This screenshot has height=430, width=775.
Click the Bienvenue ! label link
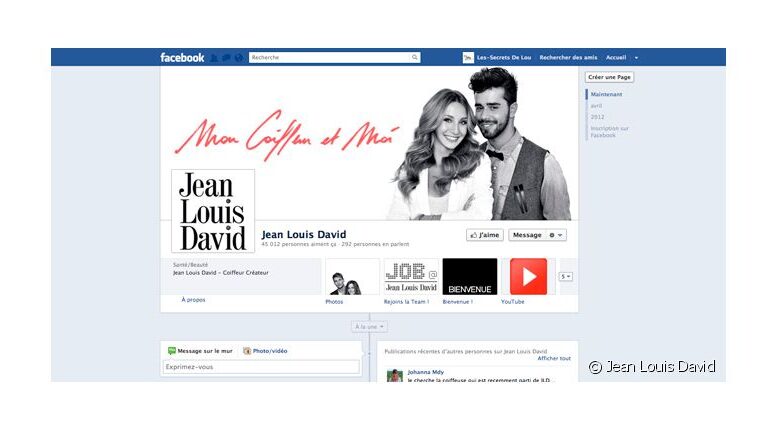(x=457, y=301)
